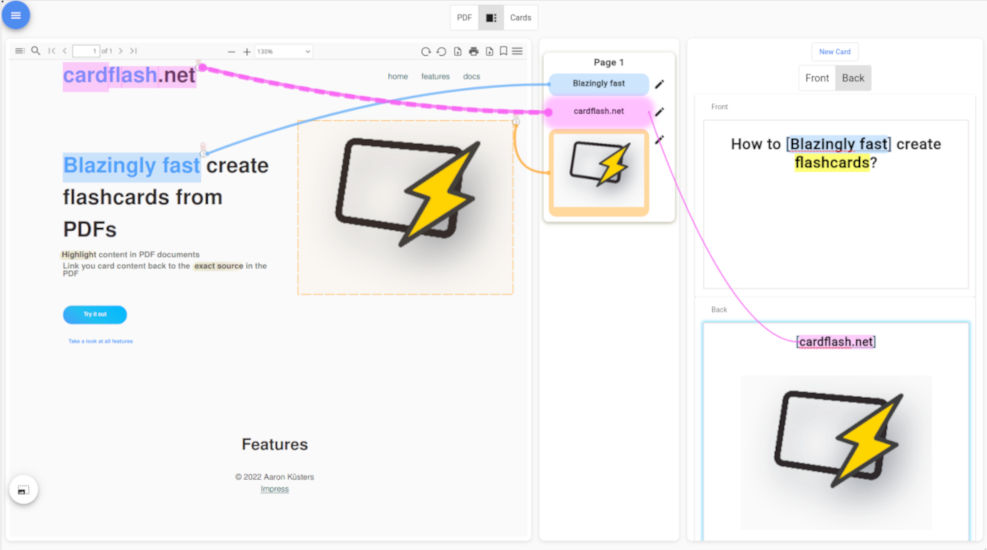This screenshot has width=987, height=550.
Task: Switch to PDF-only view
Action: click(x=464, y=18)
